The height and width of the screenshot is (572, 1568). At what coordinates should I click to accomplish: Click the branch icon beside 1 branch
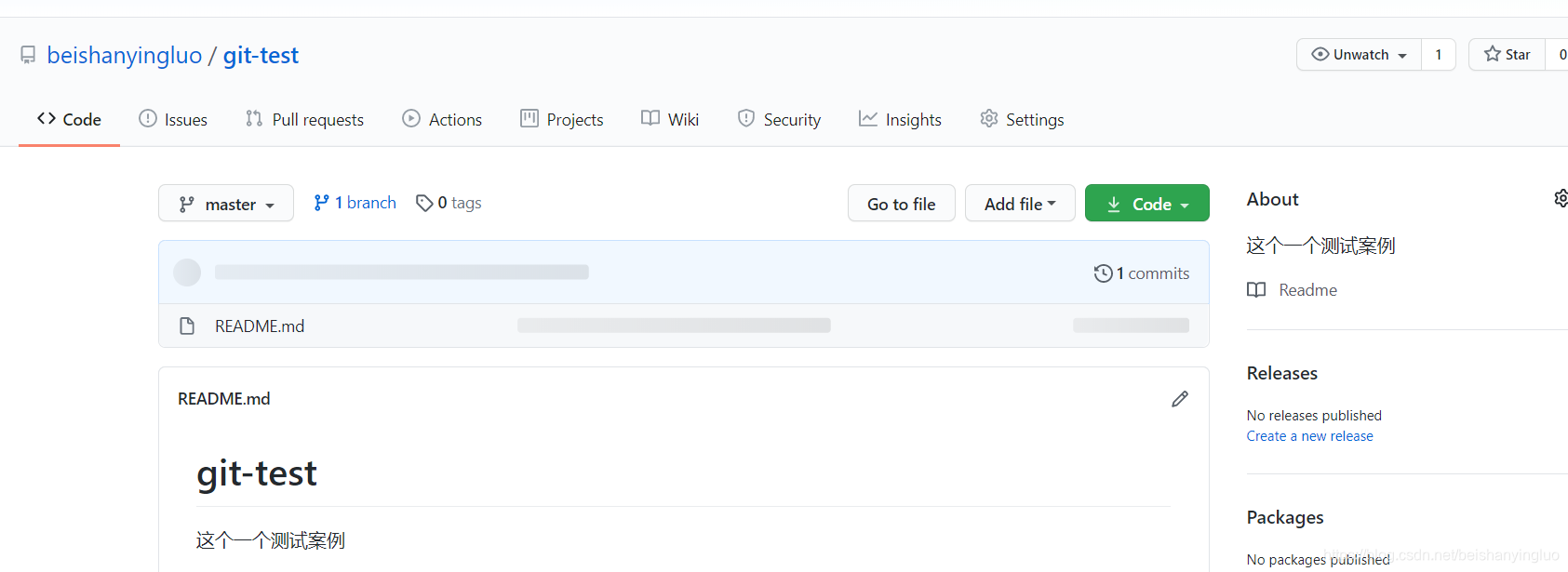(321, 203)
